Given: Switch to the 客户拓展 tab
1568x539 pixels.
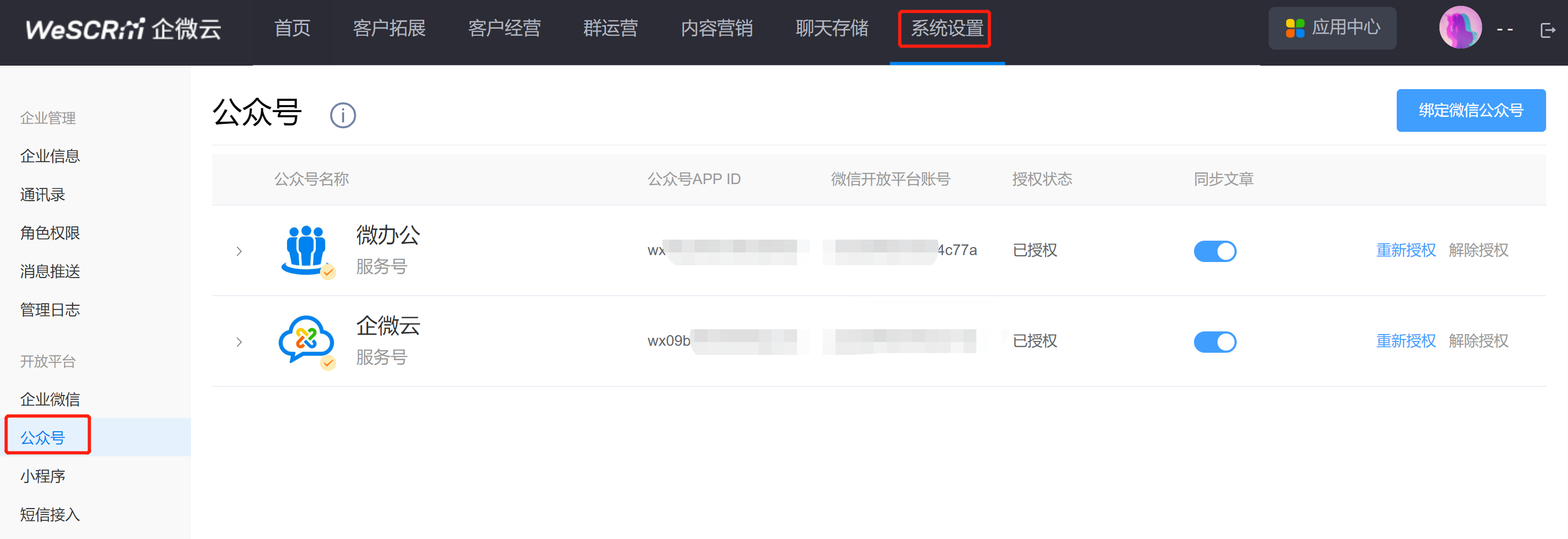Looking at the screenshot, I should pyautogui.click(x=389, y=29).
